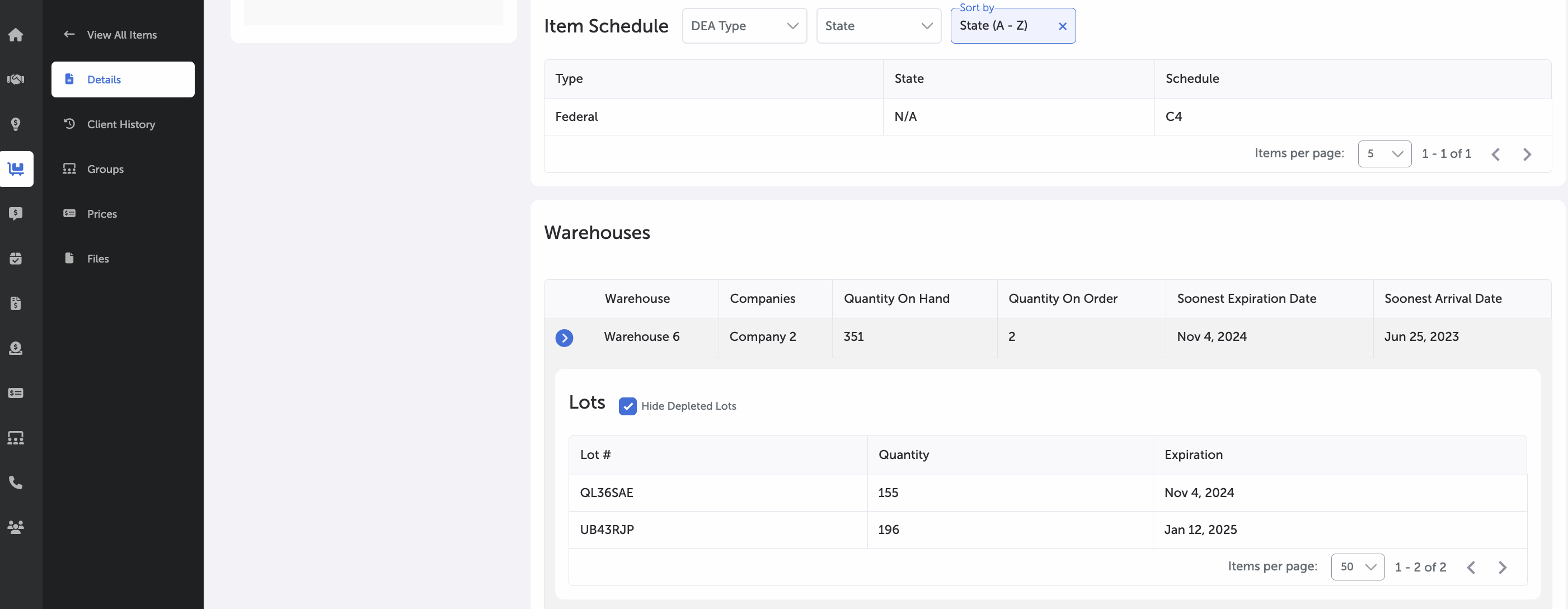1568x609 pixels.
Task: Select the N/A state cell
Action: [x=1018, y=116]
